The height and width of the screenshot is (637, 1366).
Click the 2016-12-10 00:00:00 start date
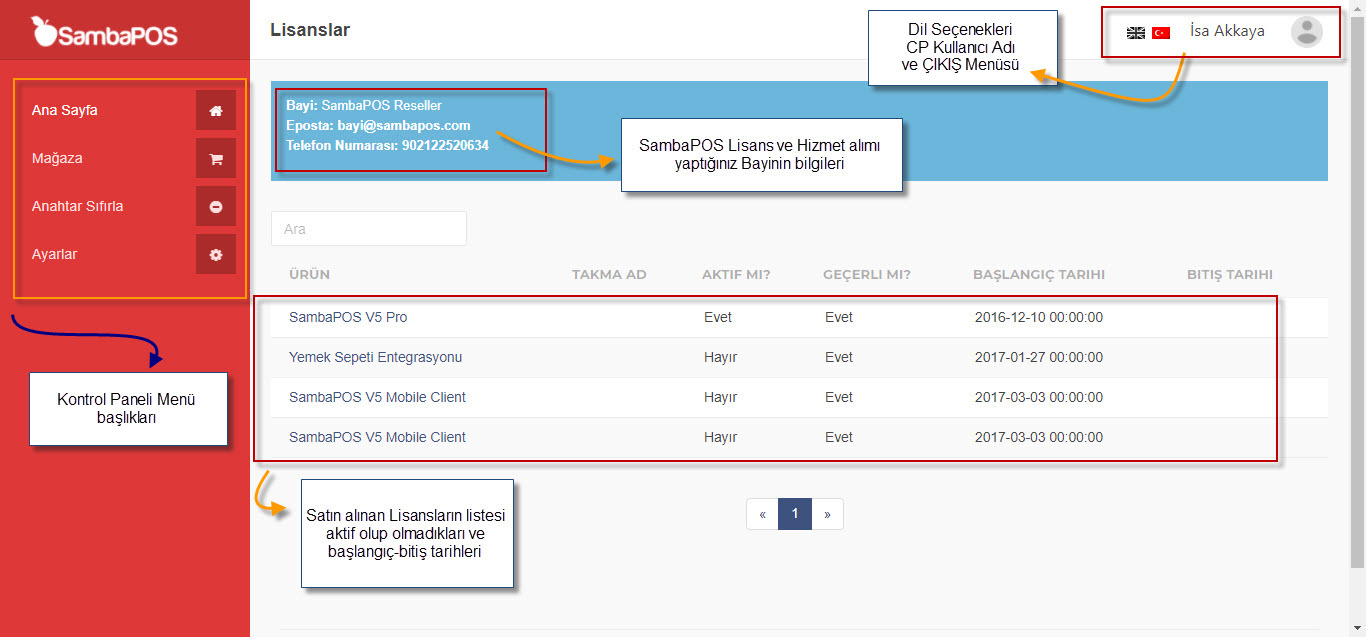tap(1039, 317)
